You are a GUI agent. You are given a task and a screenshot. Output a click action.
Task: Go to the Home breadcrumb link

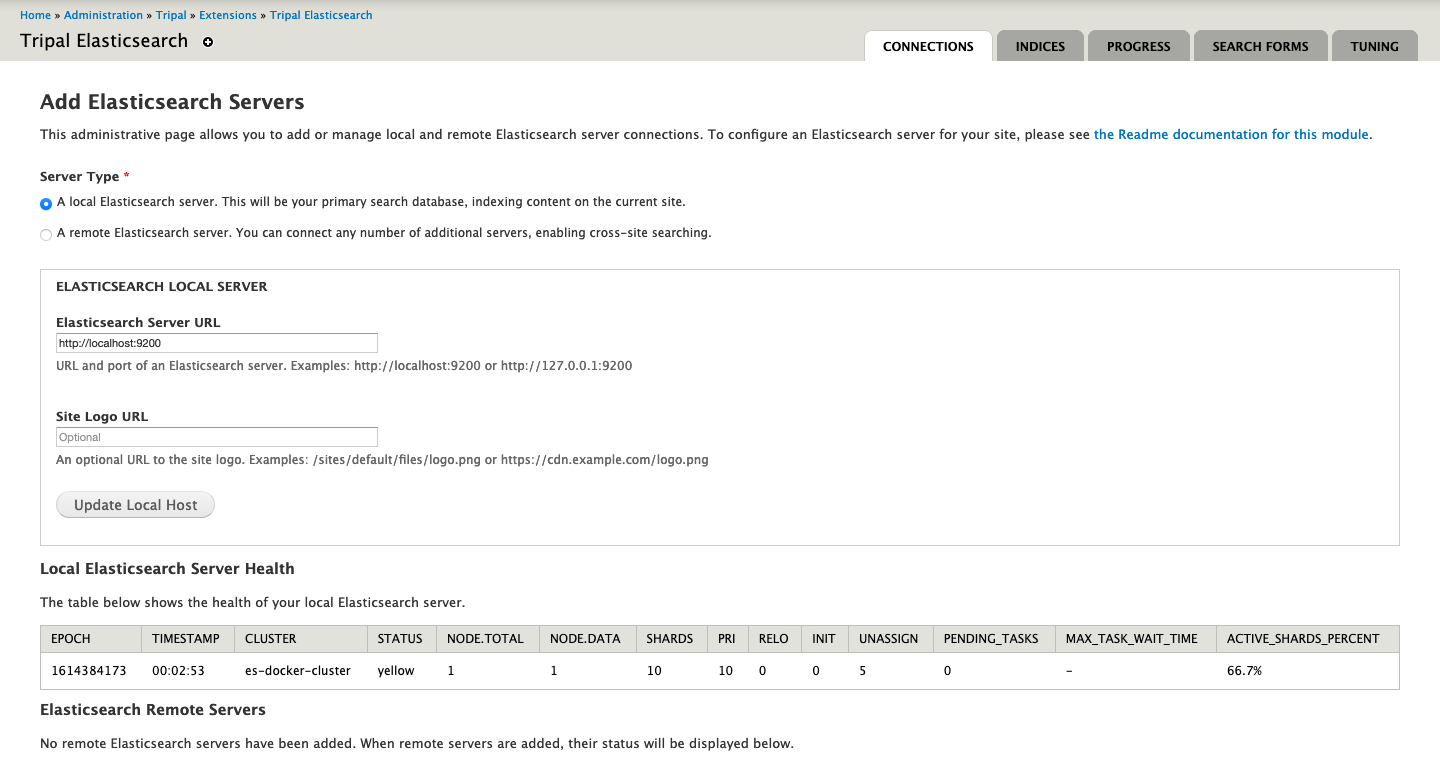35,15
